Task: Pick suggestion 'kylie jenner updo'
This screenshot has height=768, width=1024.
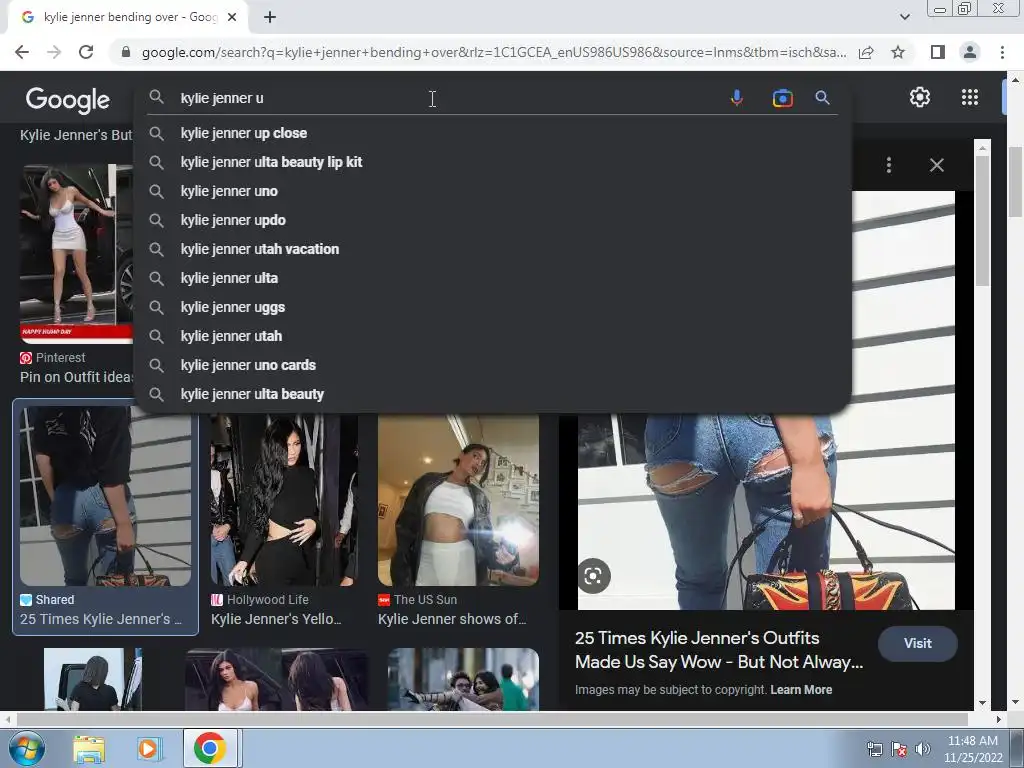Action: [x=492, y=220]
